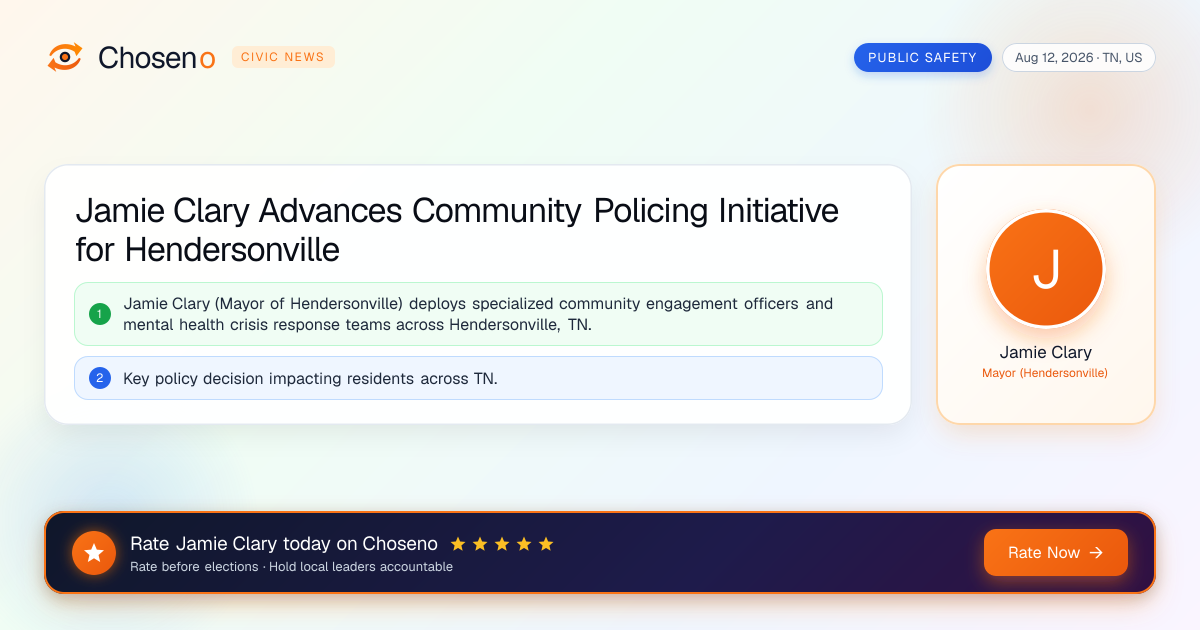
Task: Click the Aug 12, 2026 date pill
Action: click(x=1078, y=57)
